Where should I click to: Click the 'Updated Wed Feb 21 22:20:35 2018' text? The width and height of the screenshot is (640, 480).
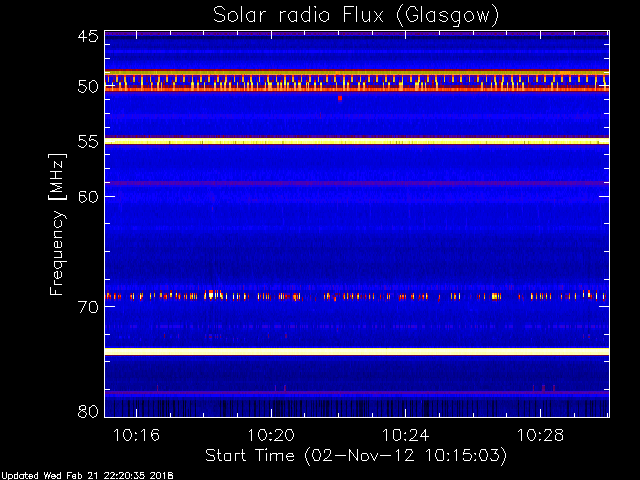pos(87,476)
